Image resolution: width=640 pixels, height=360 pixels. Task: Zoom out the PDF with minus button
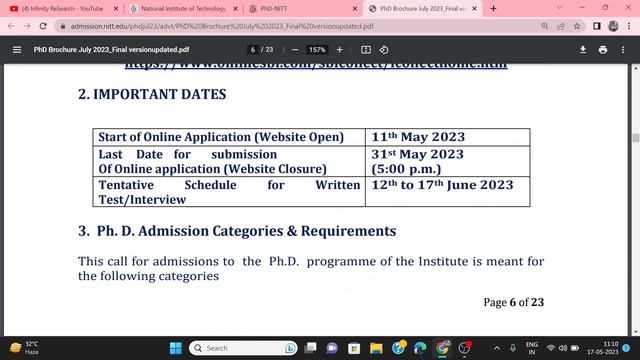point(295,50)
